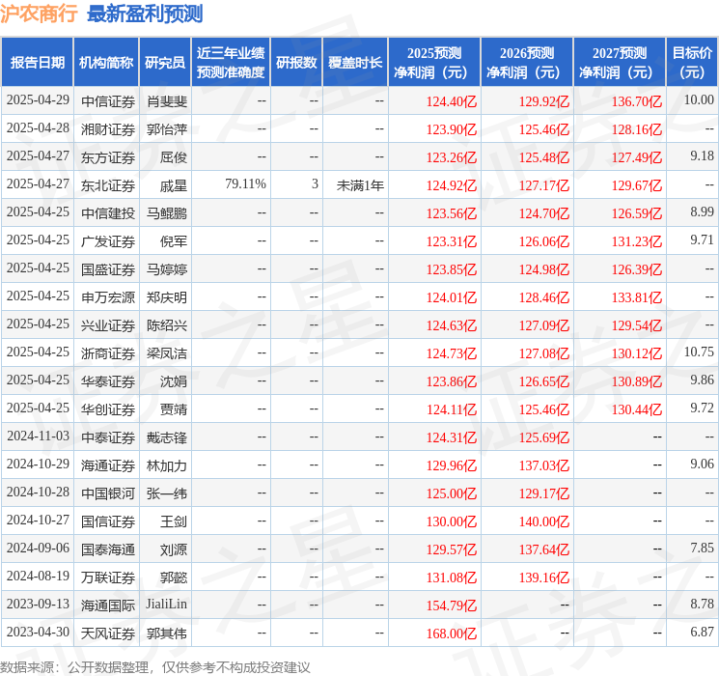Select the 中国银河 institution cell
Screen dimensions: 719x676
[x=108, y=493]
